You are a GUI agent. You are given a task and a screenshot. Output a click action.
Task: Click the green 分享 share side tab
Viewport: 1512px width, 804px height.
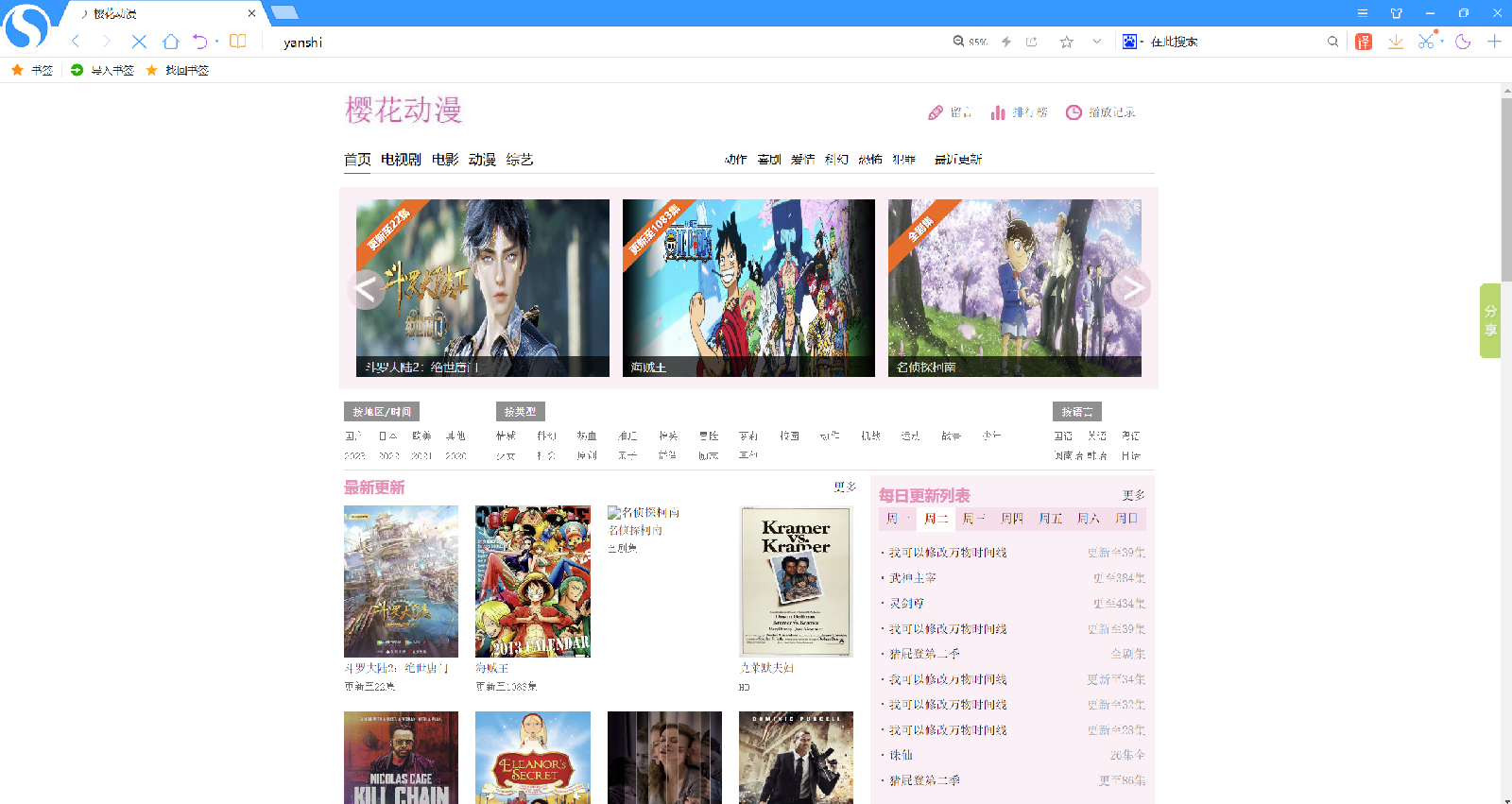click(1489, 320)
